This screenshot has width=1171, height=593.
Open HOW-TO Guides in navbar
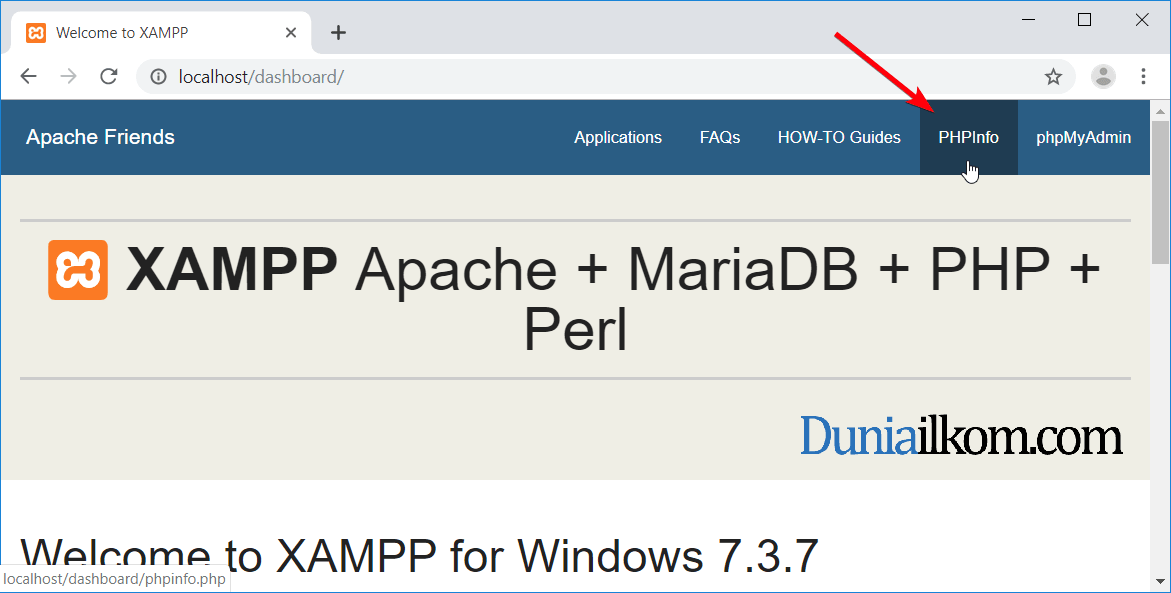coord(839,137)
